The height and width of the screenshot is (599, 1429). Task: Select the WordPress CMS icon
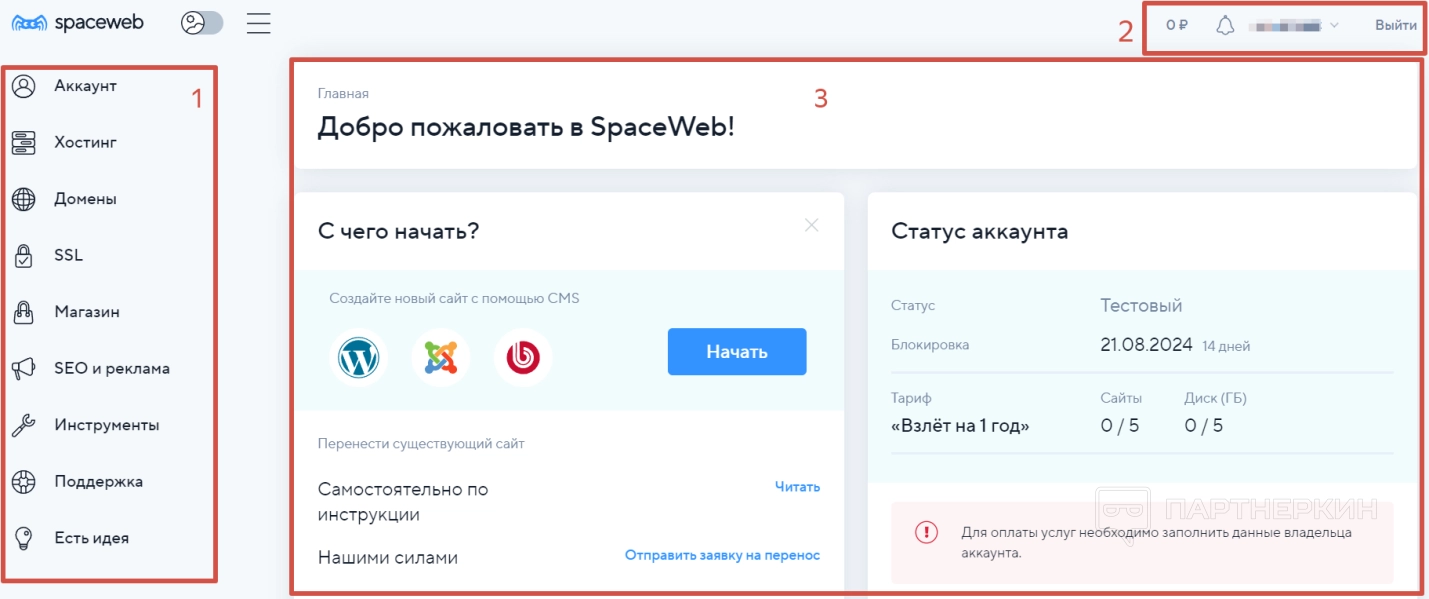point(359,357)
